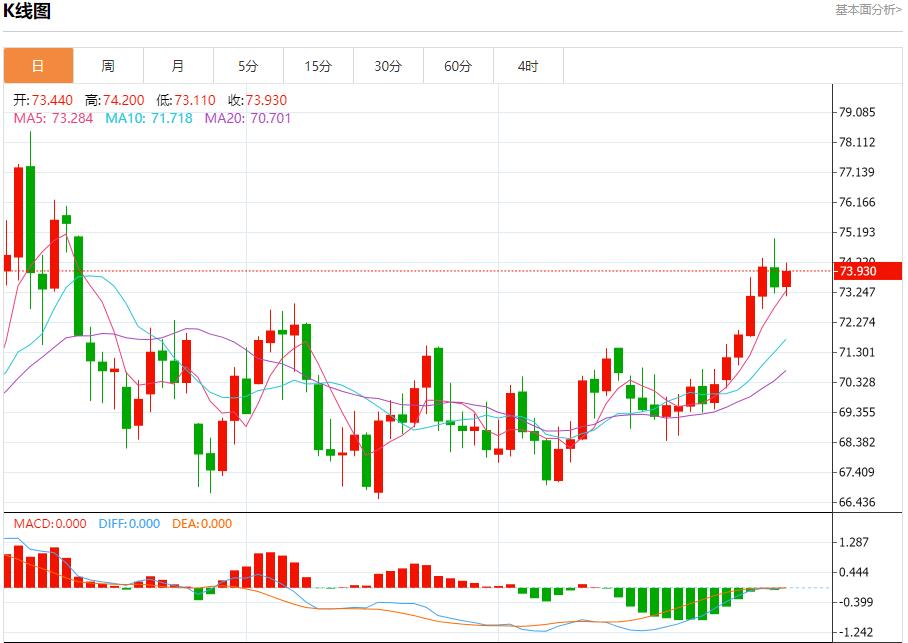Choose the 60分 timeframe tab

coord(458,66)
